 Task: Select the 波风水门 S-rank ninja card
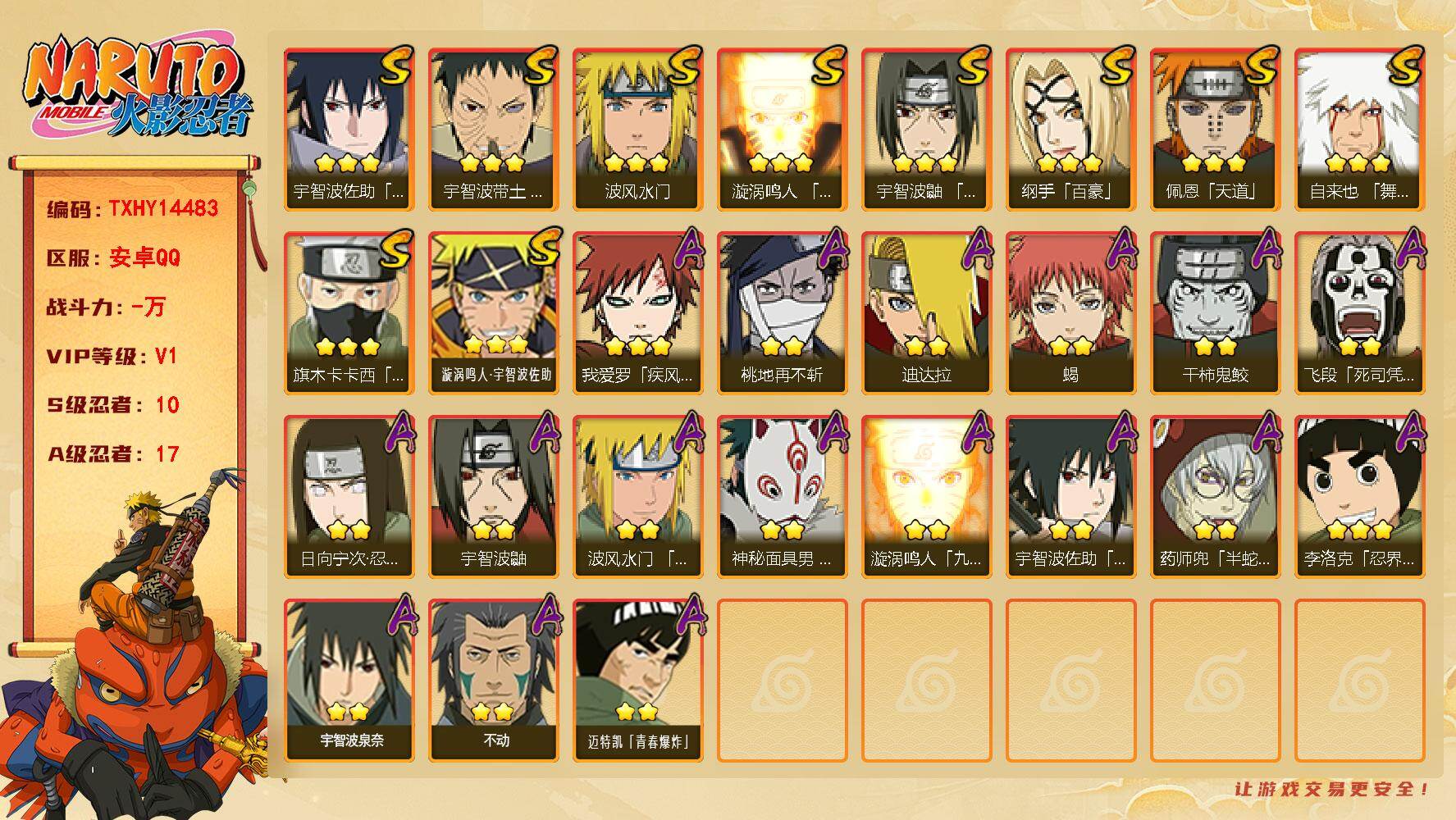pyautogui.click(x=637, y=130)
